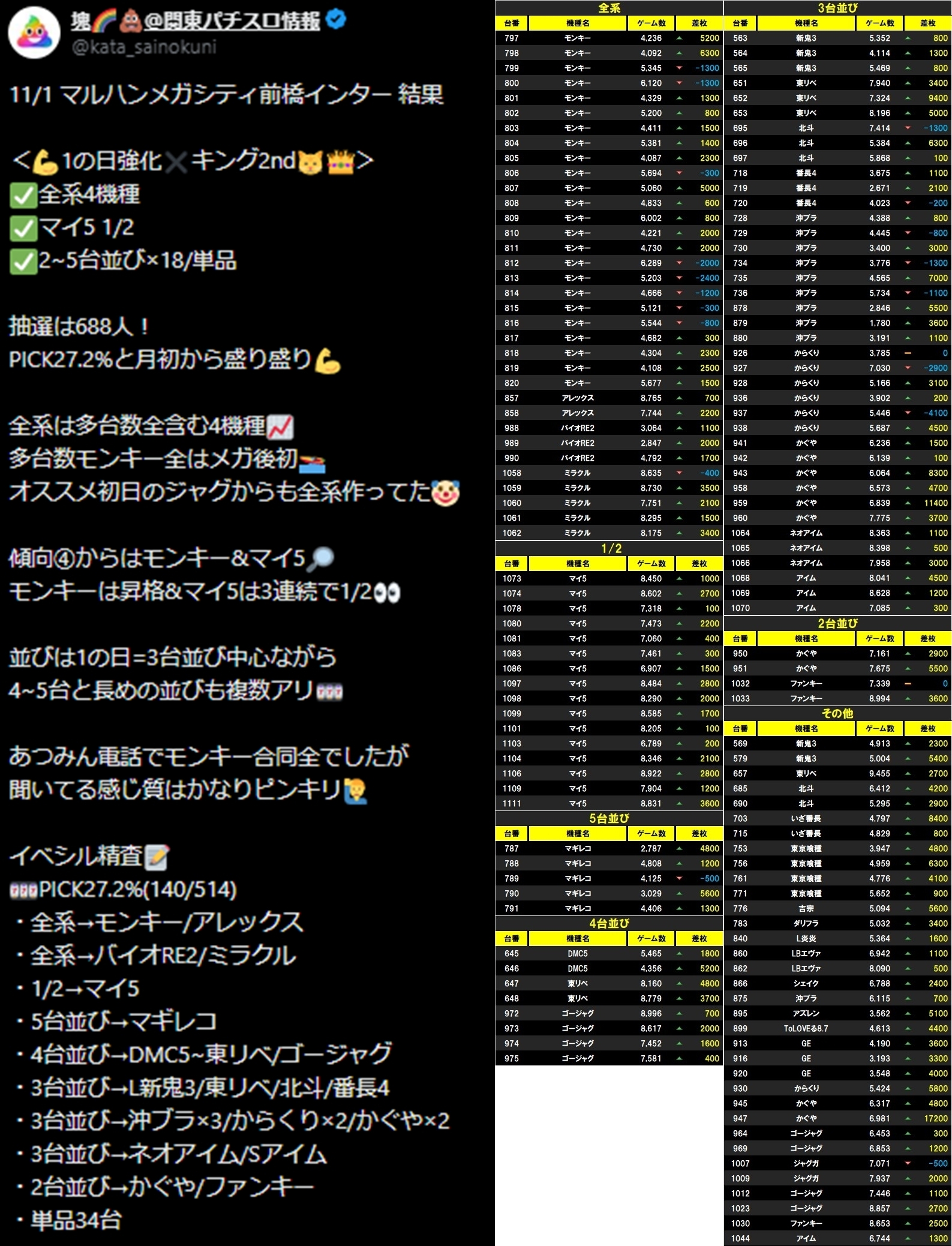Click the crown emoji after キング2nd
952x1246 pixels.
(x=341, y=161)
